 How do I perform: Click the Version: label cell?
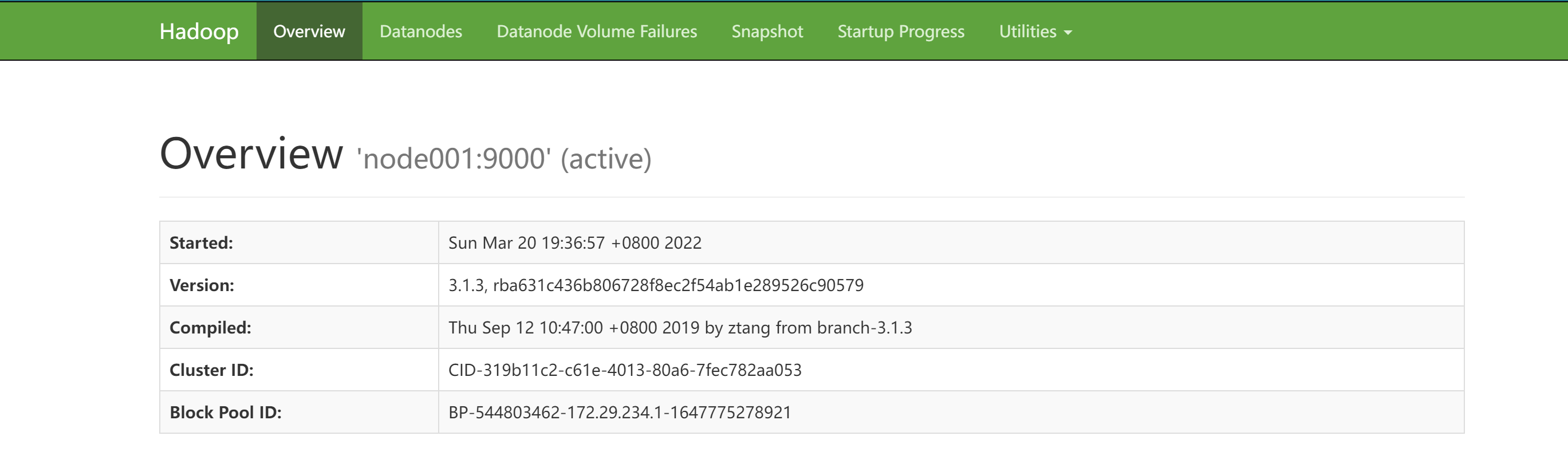[x=299, y=285]
